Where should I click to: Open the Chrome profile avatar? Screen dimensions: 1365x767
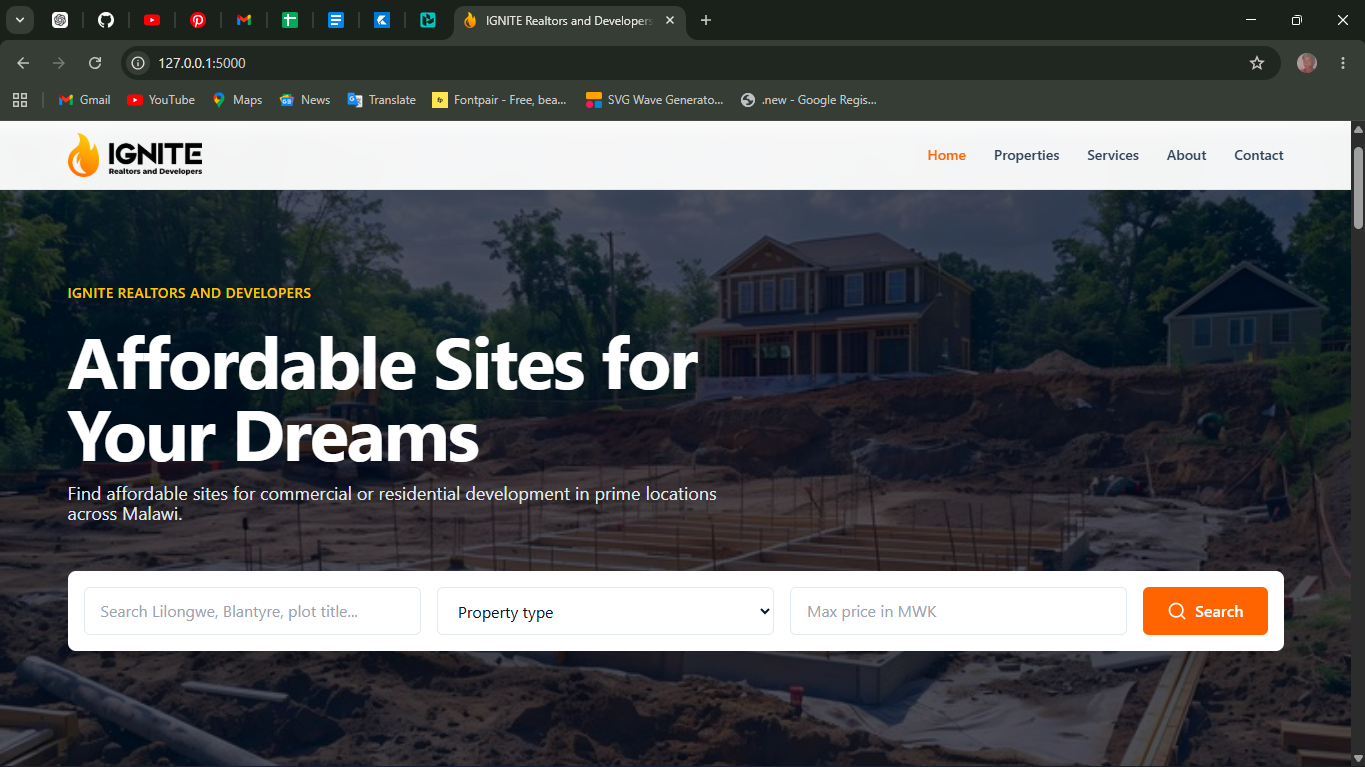(1307, 63)
